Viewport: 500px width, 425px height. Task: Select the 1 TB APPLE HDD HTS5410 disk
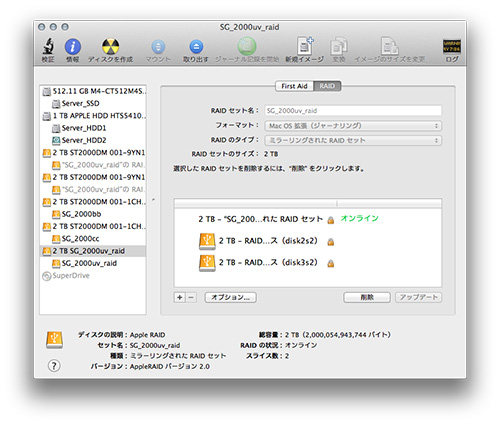click(x=93, y=116)
